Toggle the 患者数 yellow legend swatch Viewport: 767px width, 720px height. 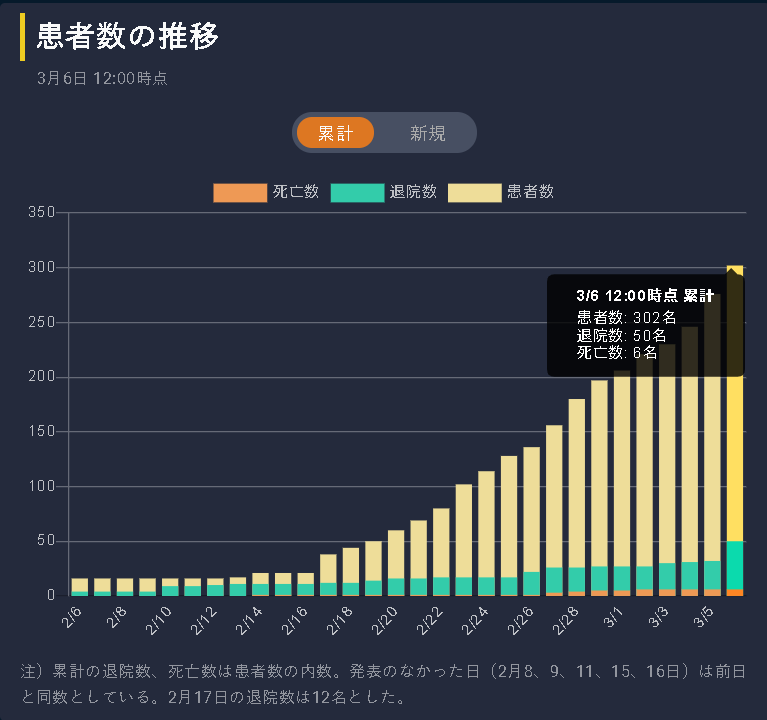pos(474,192)
